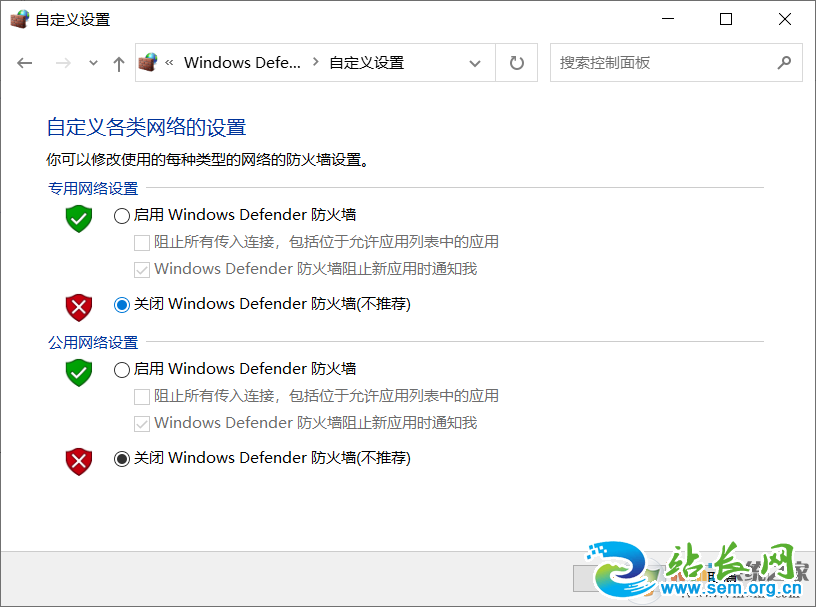The width and height of the screenshot is (816, 607).
Task: Check the notify checkbox under 公用网络设置
Action: tap(140, 422)
